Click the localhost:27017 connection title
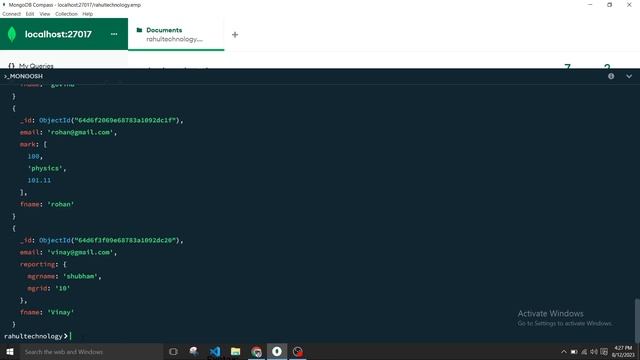The height and width of the screenshot is (360, 640). click(x=58, y=34)
